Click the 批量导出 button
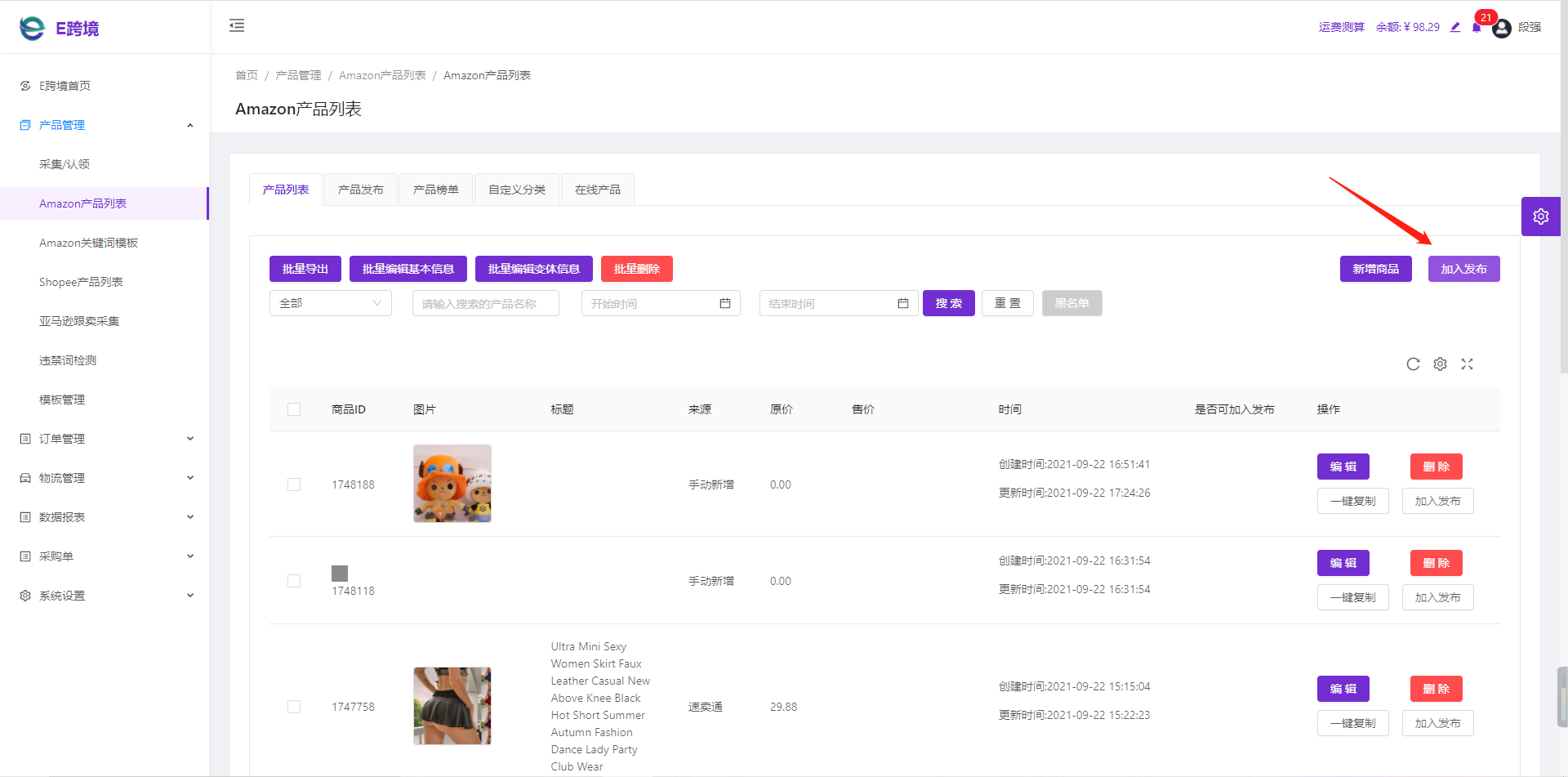Screen dimensions: 1568x777 pyautogui.click(x=305, y=269)
